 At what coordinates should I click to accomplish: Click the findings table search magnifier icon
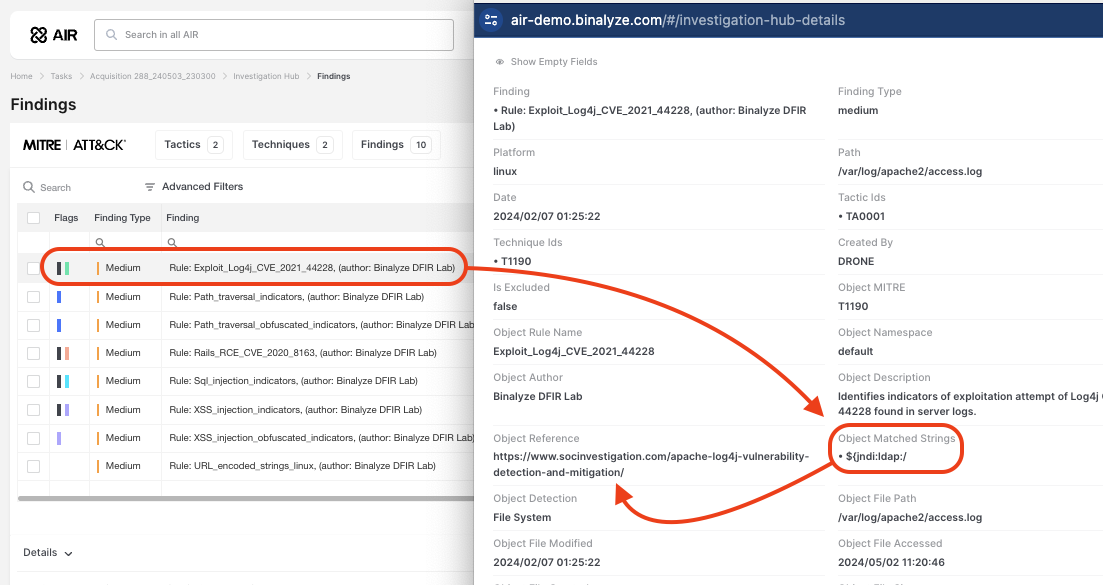coord(29,187)
